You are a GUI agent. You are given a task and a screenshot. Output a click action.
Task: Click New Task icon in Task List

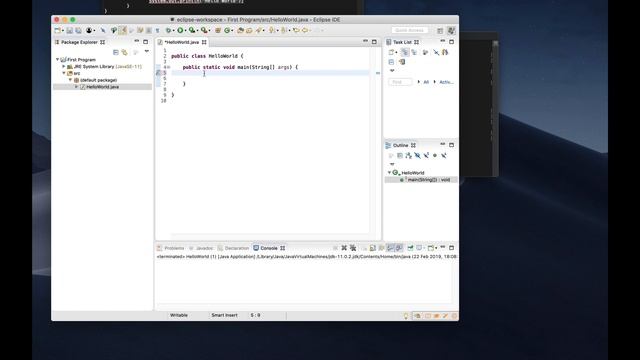(391, 52)
